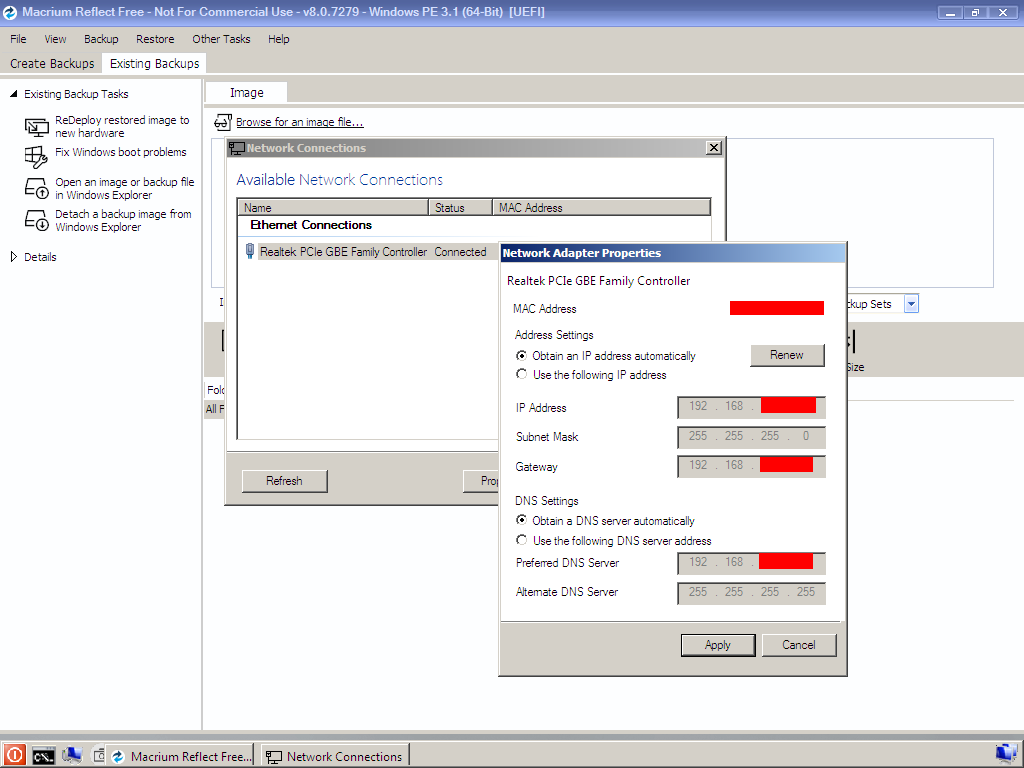Click Refresh in Network Connections dialog
This screenshot has width=1024, height=768.
tap(284, 481)
